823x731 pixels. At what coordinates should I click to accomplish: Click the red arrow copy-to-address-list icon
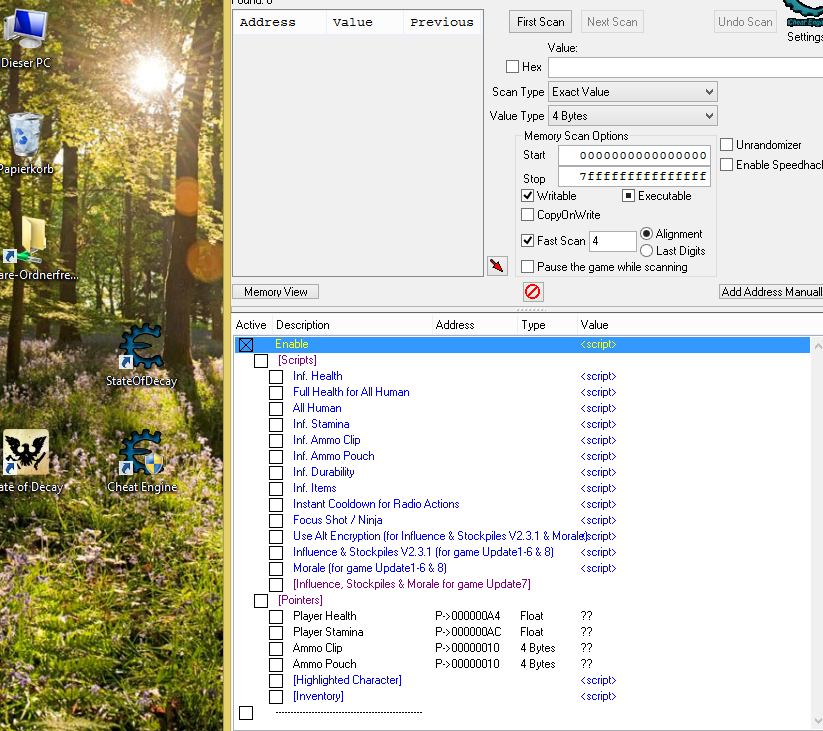[x=497, y=266]
